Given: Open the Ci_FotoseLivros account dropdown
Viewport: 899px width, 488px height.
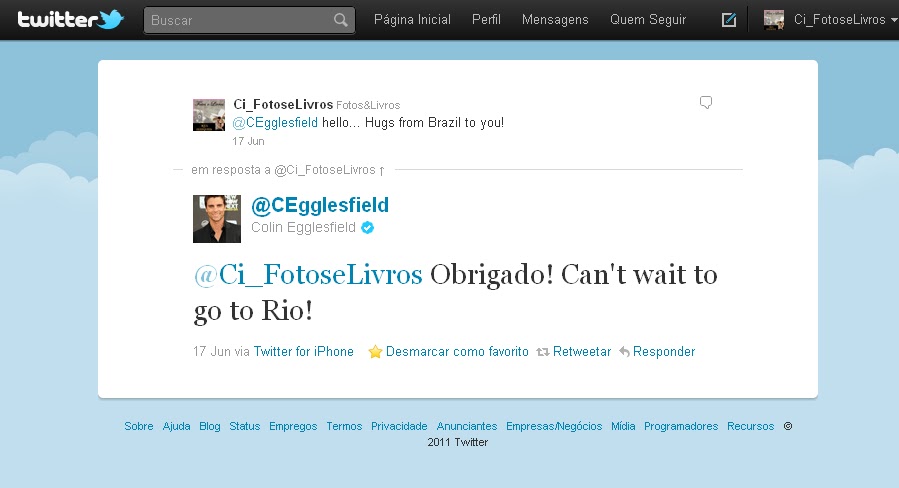Looking at the screenshot, I should 845,20.
